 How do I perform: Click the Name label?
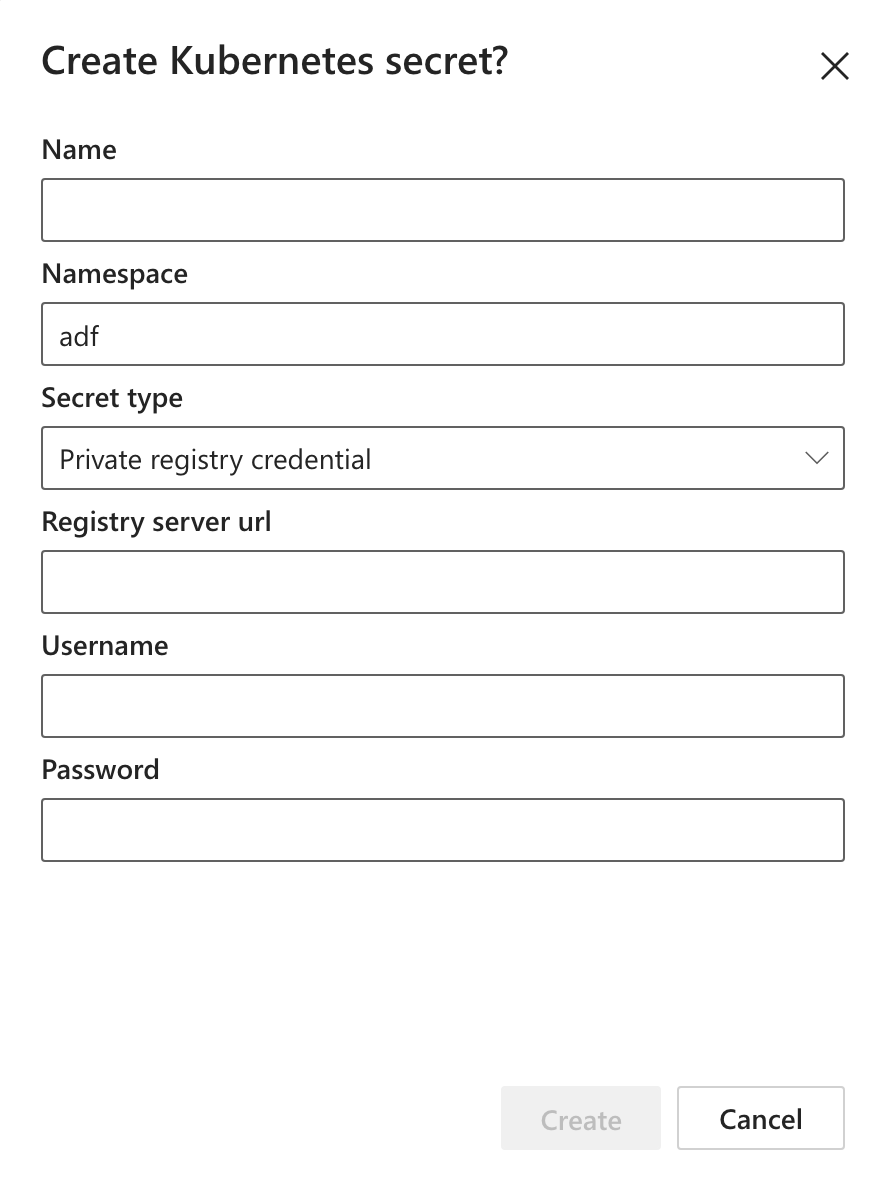[79, 150]
